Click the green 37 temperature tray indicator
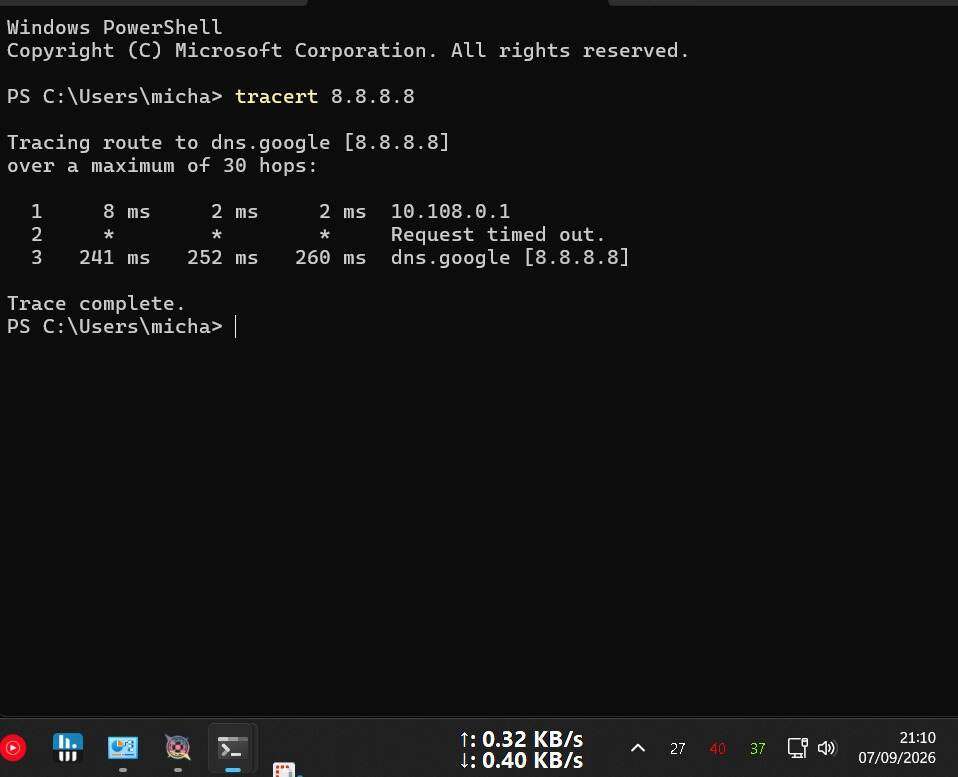The height and width of the screenshot is (777, 958). (x=758, y=748)
